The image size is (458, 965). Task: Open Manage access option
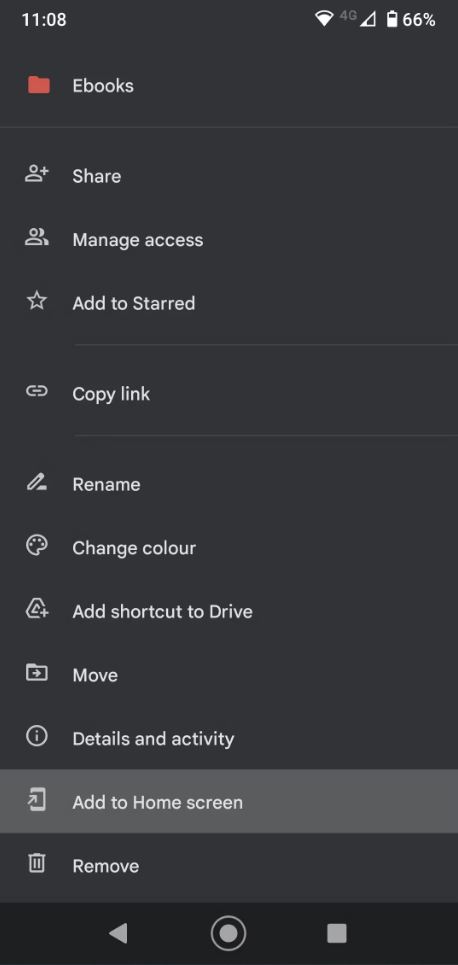click(229, 239)
